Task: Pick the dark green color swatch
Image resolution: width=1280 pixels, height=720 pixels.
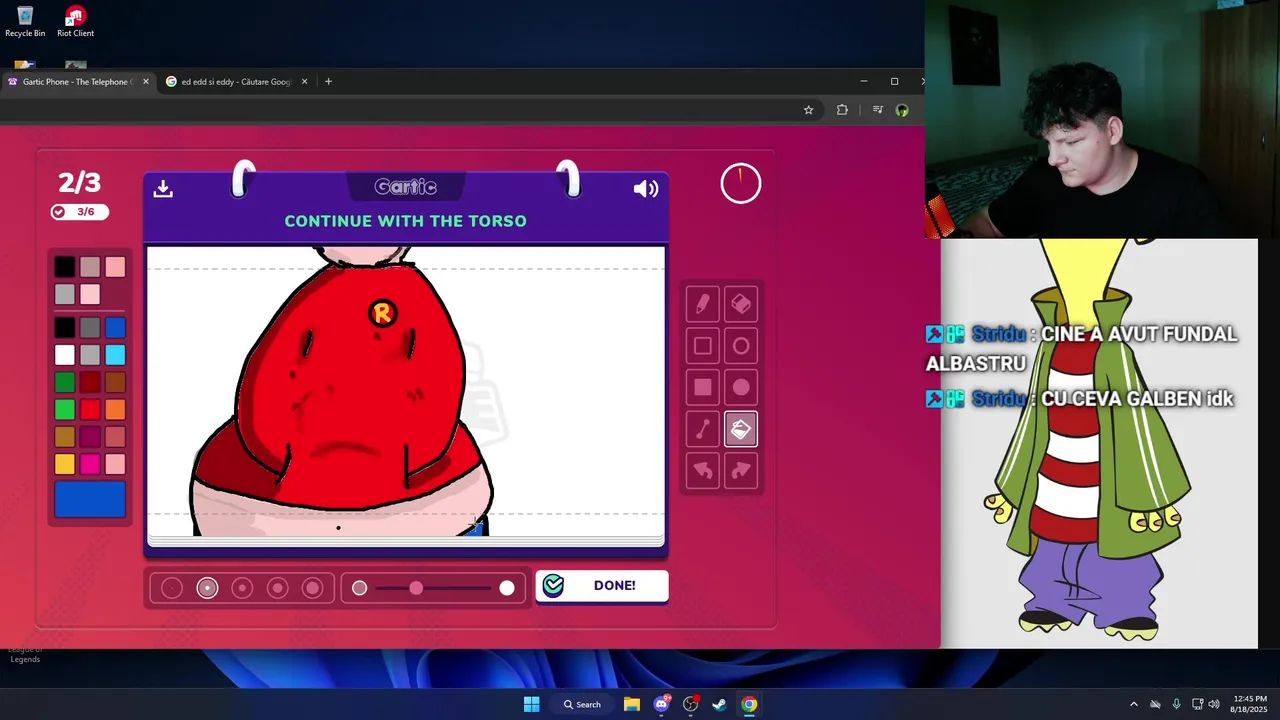Action: [x=64, y=382]
